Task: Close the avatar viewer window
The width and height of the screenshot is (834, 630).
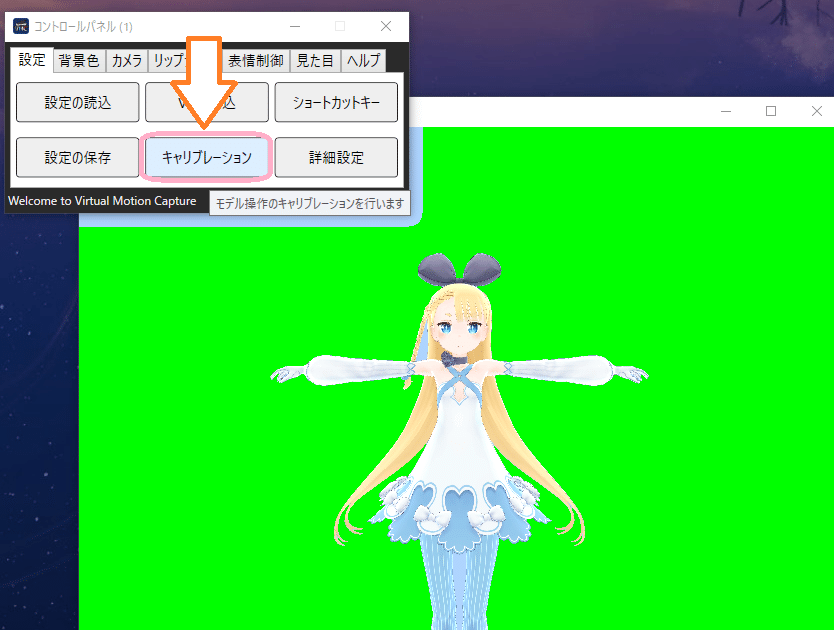Action: [816, 111]
